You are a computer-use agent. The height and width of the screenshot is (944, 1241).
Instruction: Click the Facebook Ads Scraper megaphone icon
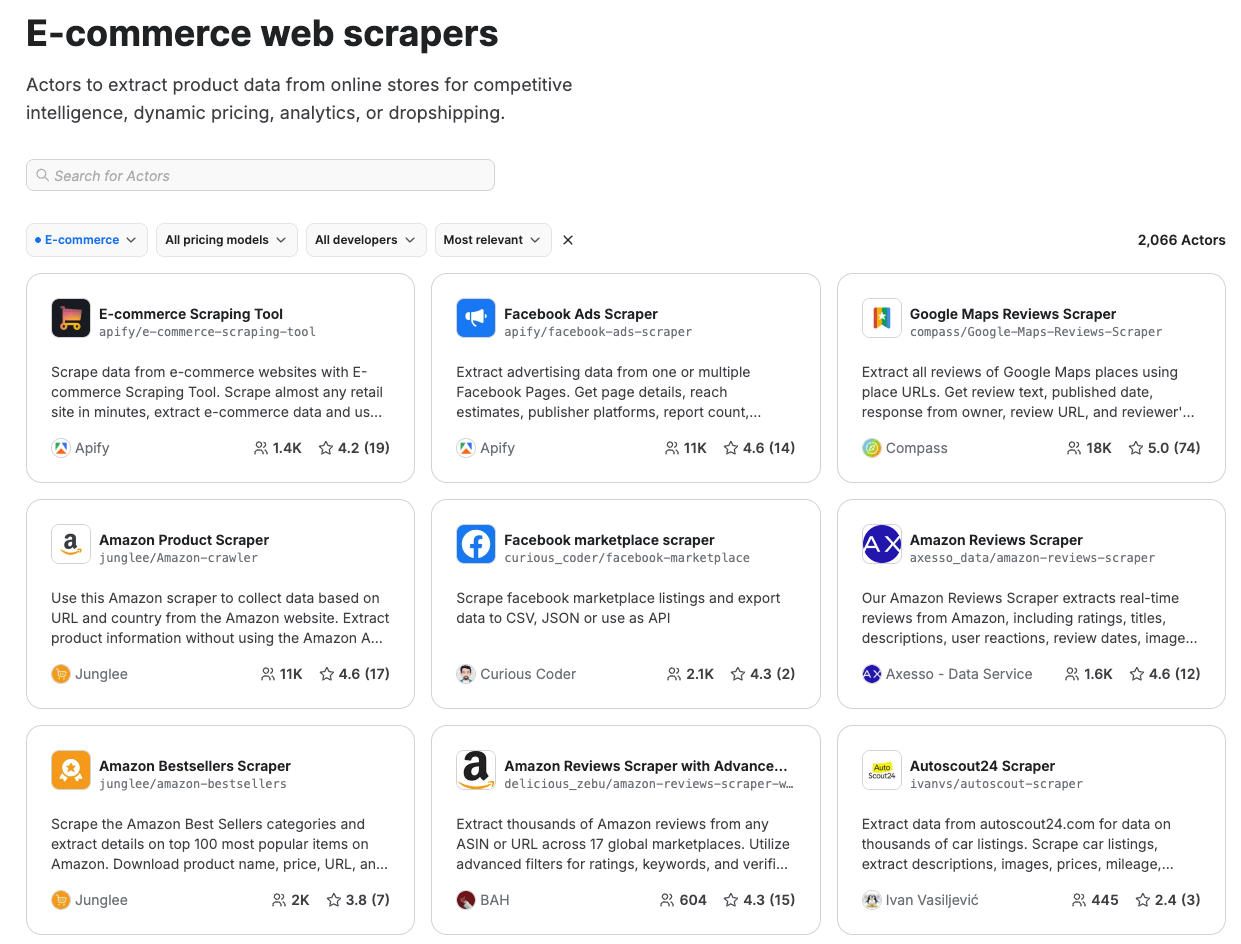pyautogui.click(x=475, y=318)
